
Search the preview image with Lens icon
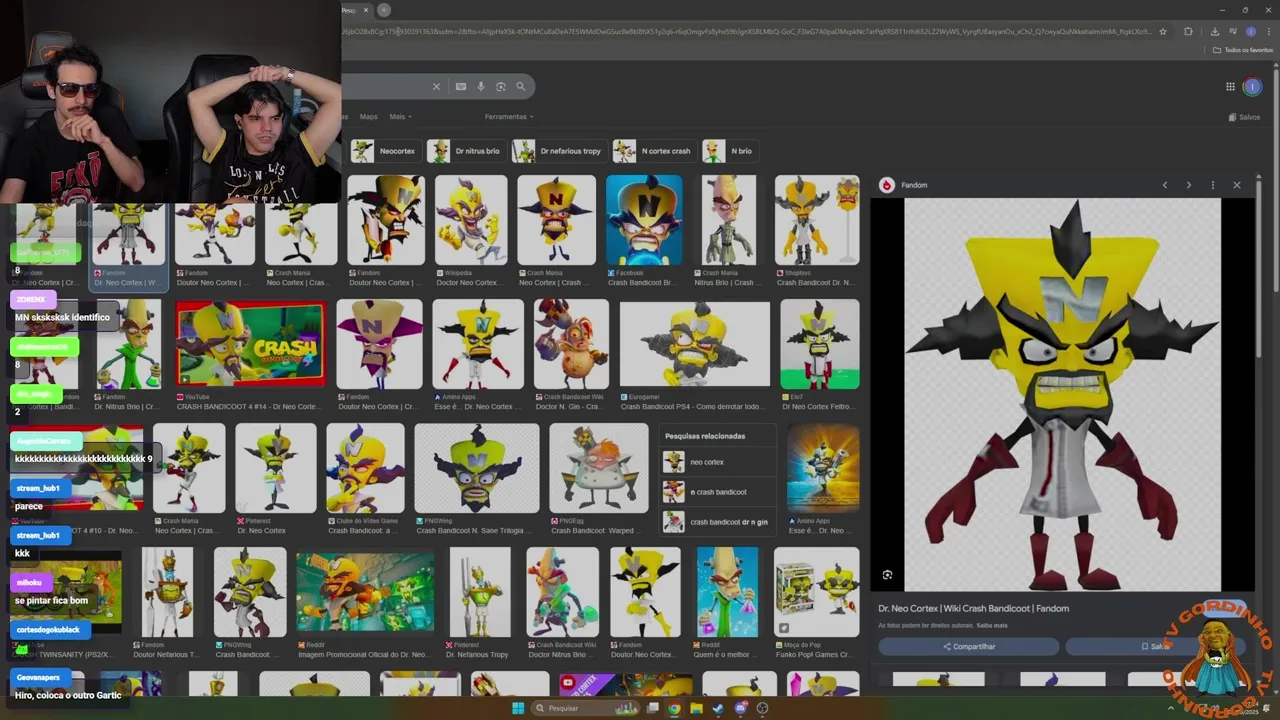[x=887, y=575]
